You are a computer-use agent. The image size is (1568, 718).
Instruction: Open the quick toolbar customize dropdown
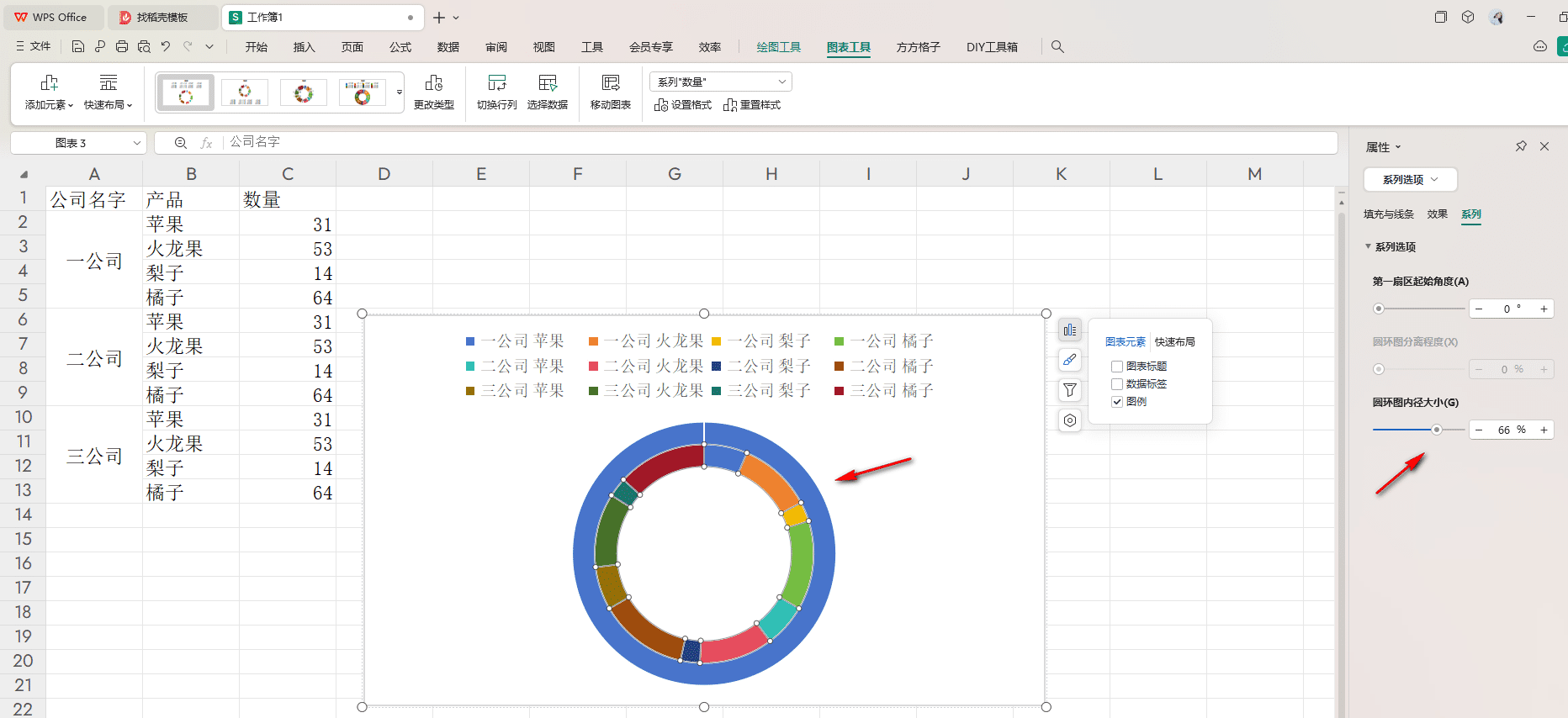209,47
